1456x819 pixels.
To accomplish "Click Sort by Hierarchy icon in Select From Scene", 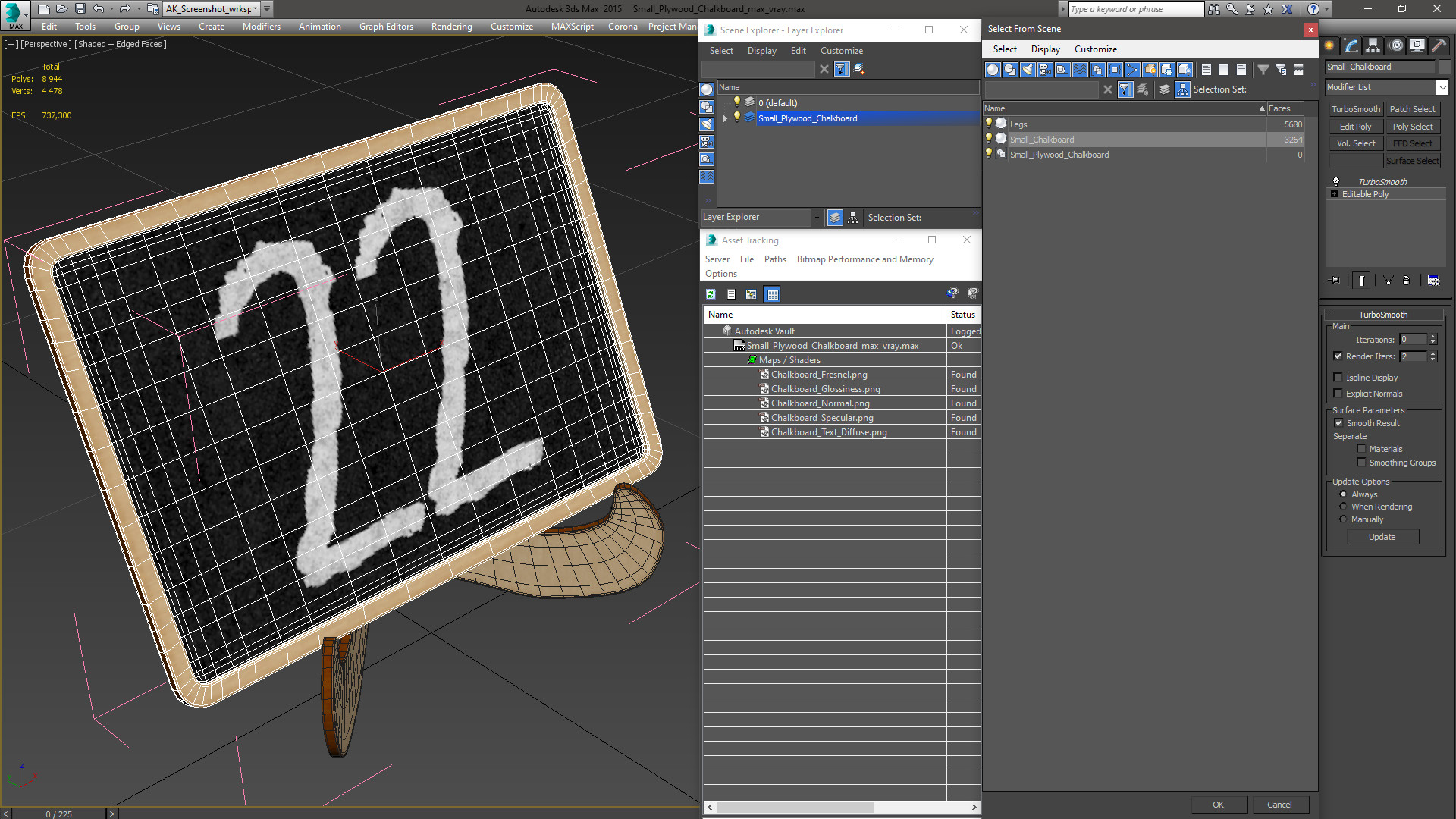I will 1183,89.
